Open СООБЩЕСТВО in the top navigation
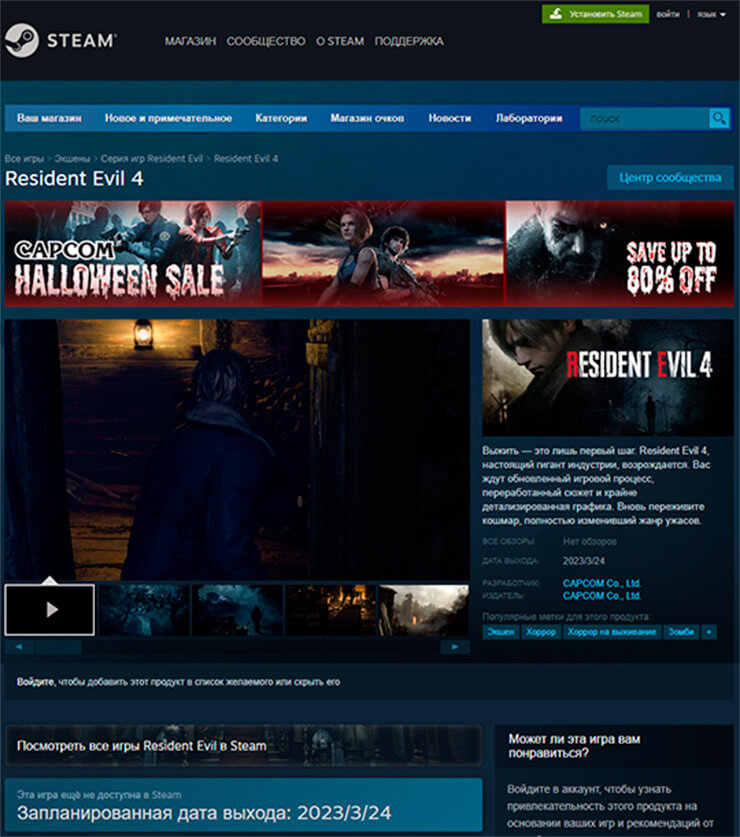This screenshot has height=837, width=740. (x=266, y=41)
